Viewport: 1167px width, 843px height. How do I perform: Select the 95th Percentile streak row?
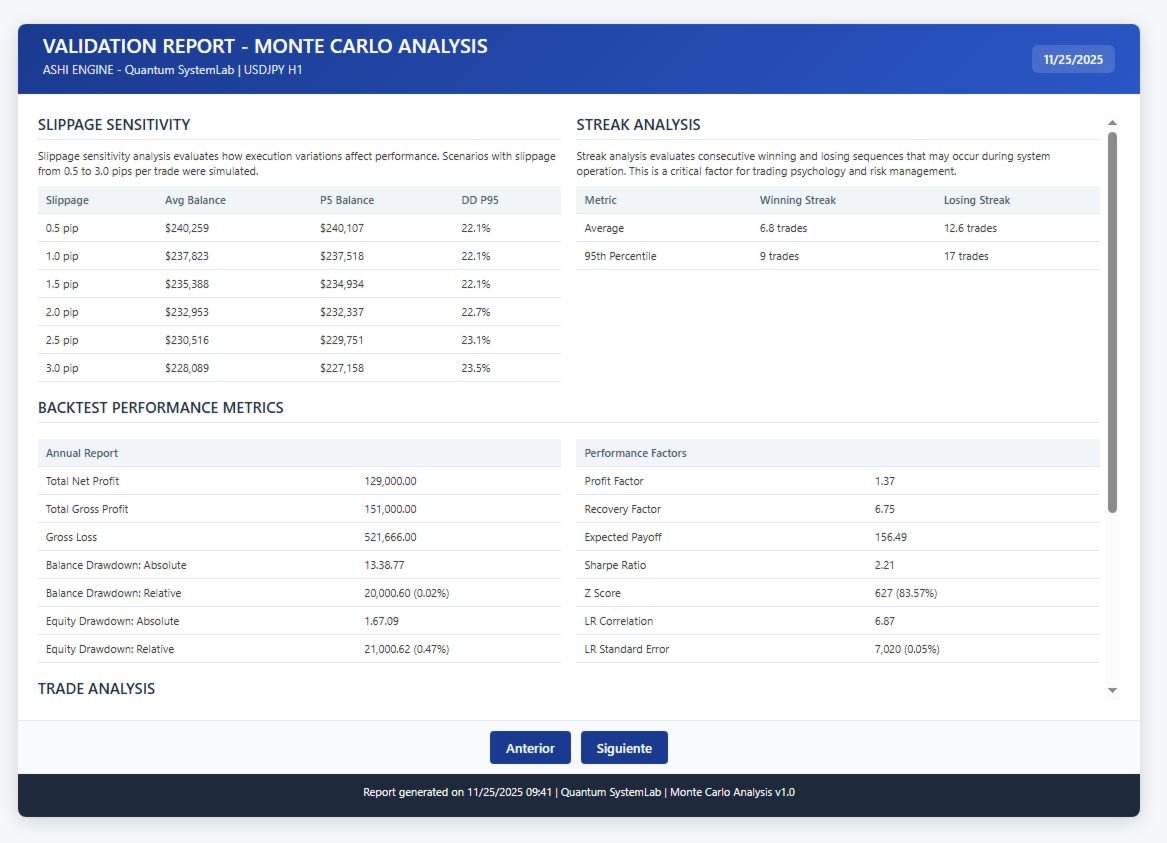837,256
